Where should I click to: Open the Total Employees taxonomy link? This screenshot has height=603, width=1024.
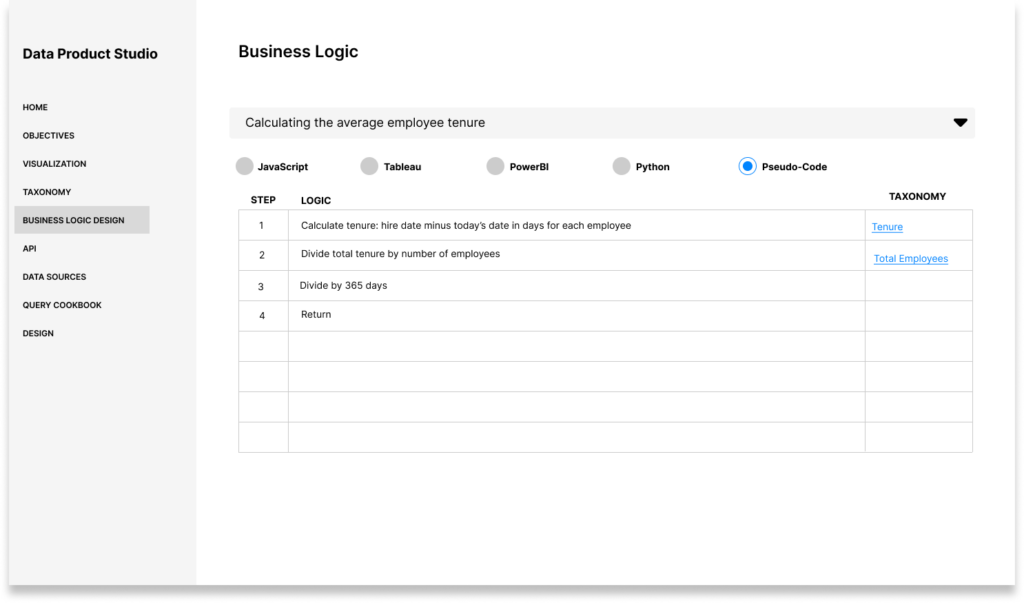point(910,259)
